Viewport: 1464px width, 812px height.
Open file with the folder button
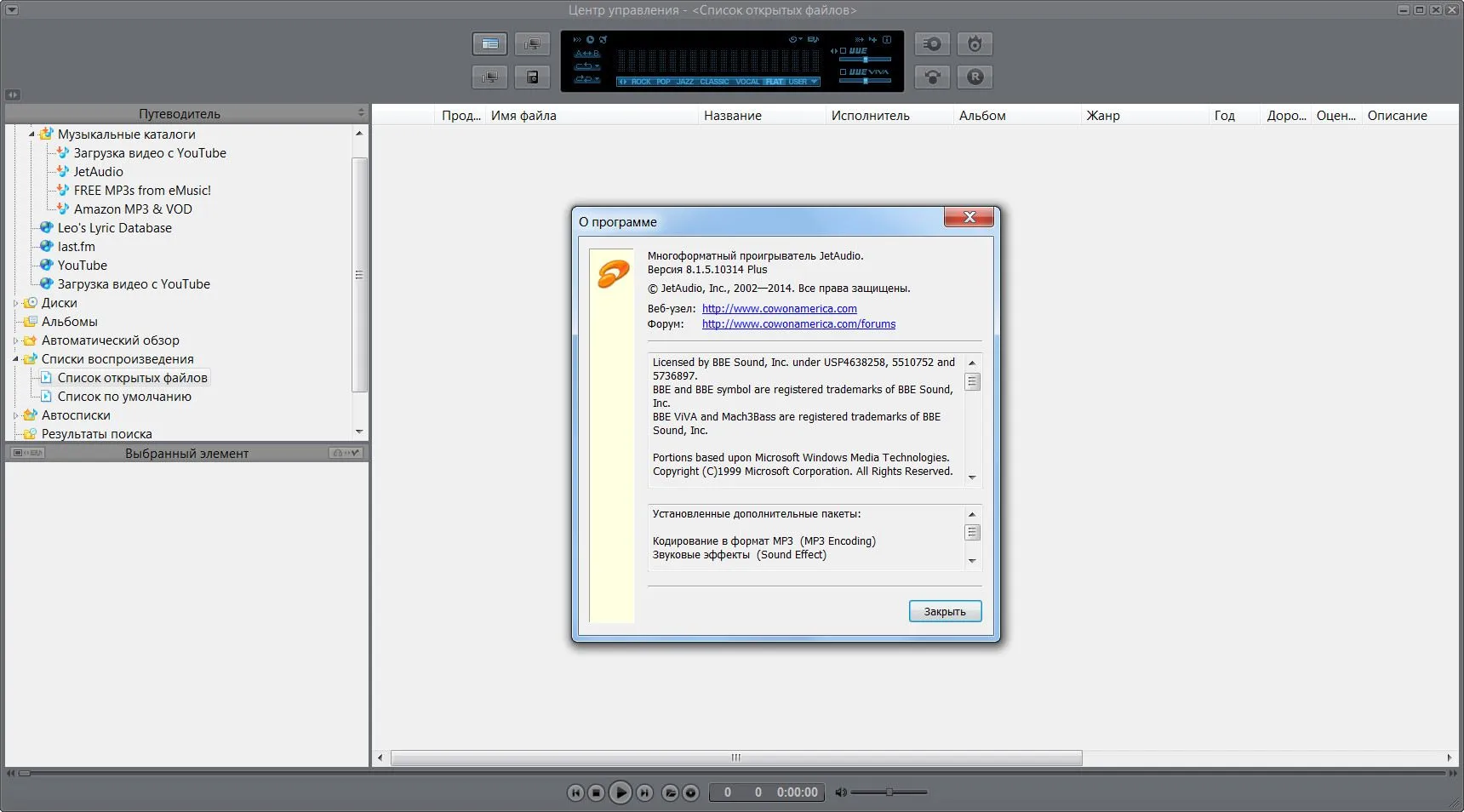pos(670,792)
